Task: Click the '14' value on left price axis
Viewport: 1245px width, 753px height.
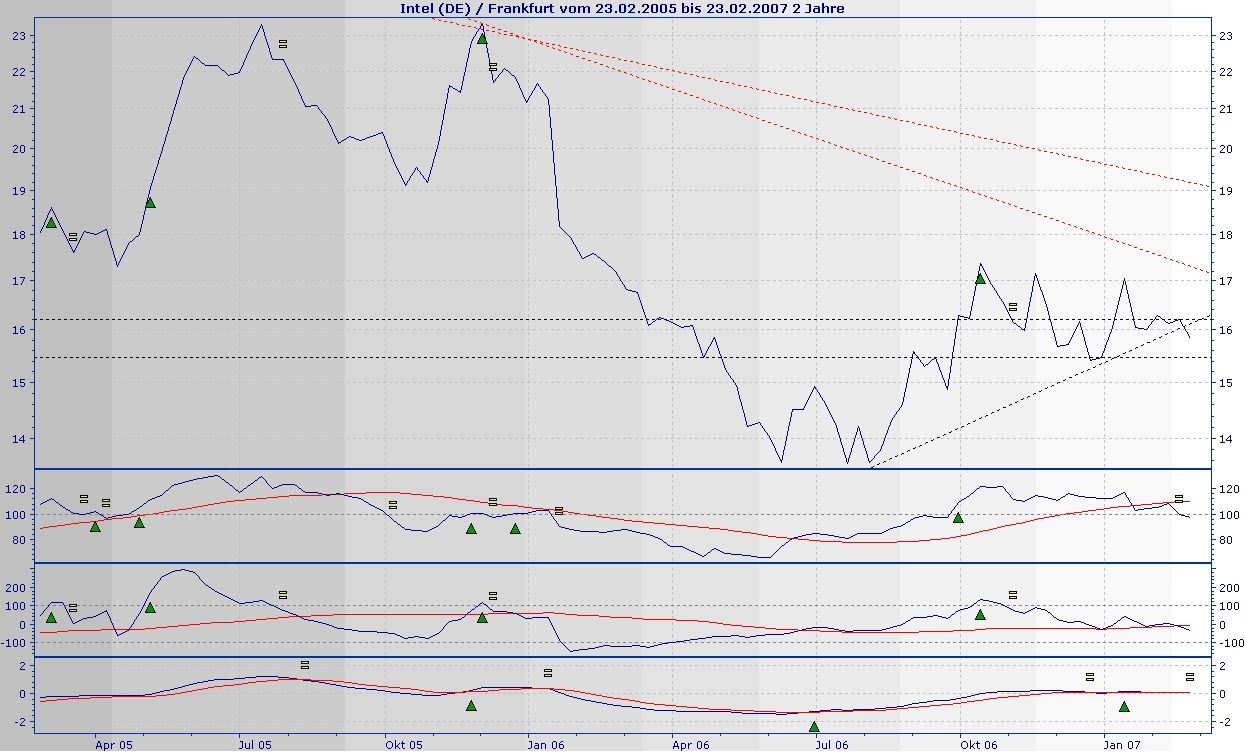Action: pos(20,438)
